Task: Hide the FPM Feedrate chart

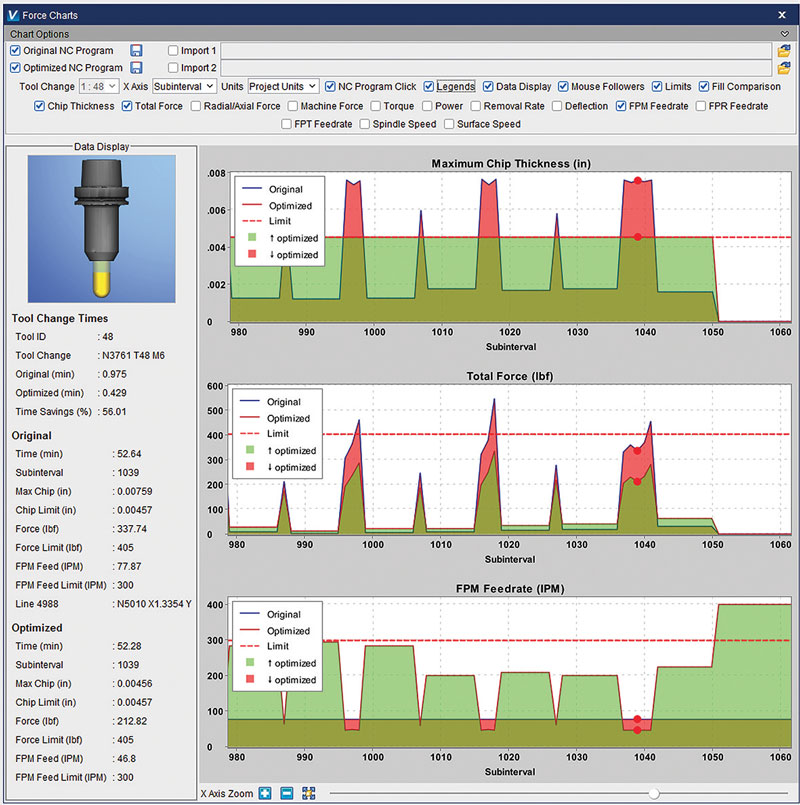Action: click(621, 106)
